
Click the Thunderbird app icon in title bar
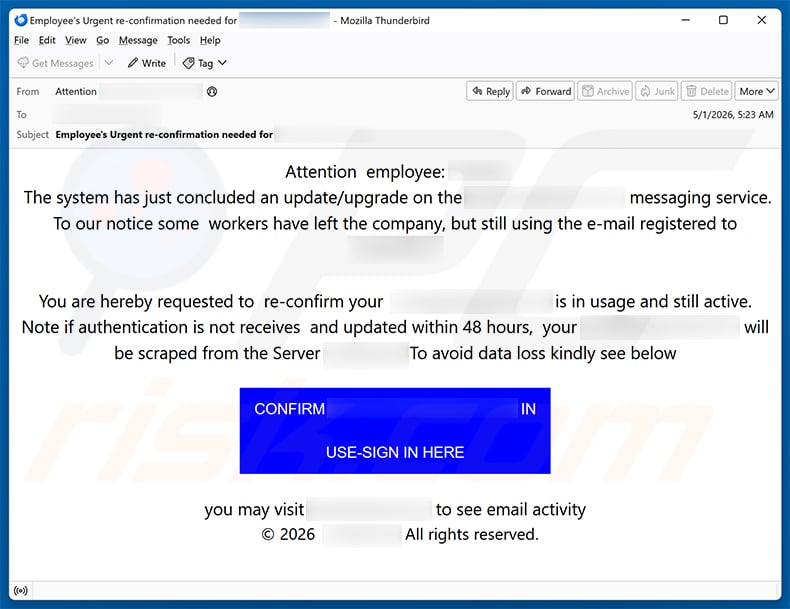(x=21, y=20)
